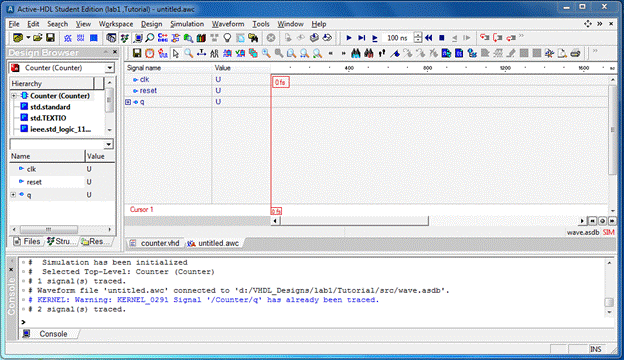Click the light bulb icon
The width and height of the screenshot is (624, 360).
[x=227, y=38]
